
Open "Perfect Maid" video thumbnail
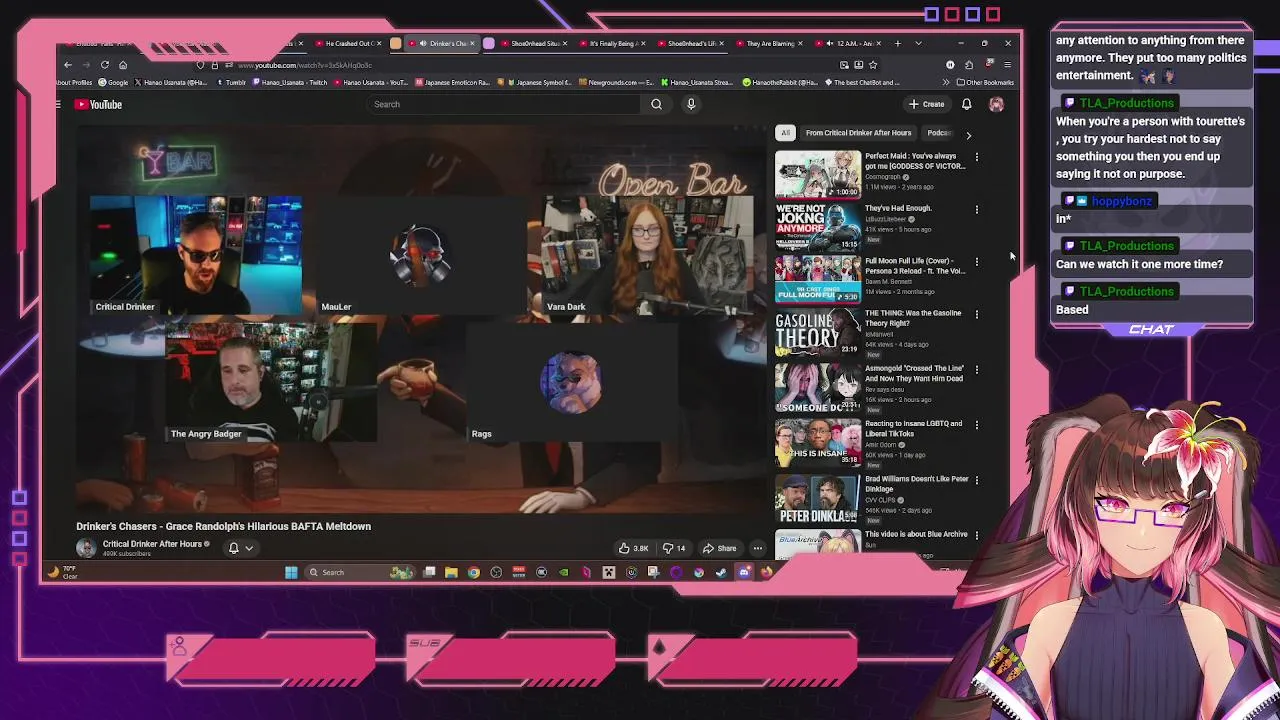tap(818, 173)
